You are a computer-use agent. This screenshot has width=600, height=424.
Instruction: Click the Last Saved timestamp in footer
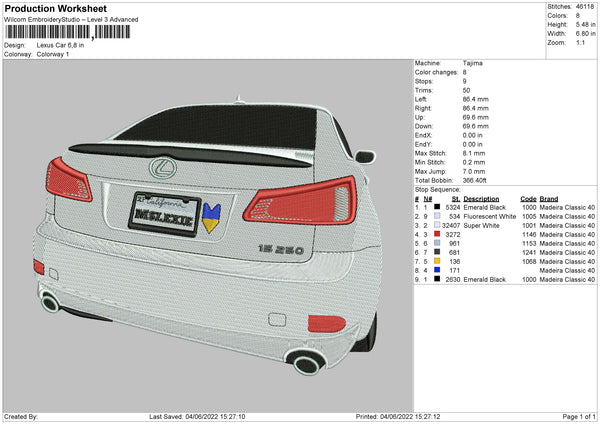(x=197, y=416)
